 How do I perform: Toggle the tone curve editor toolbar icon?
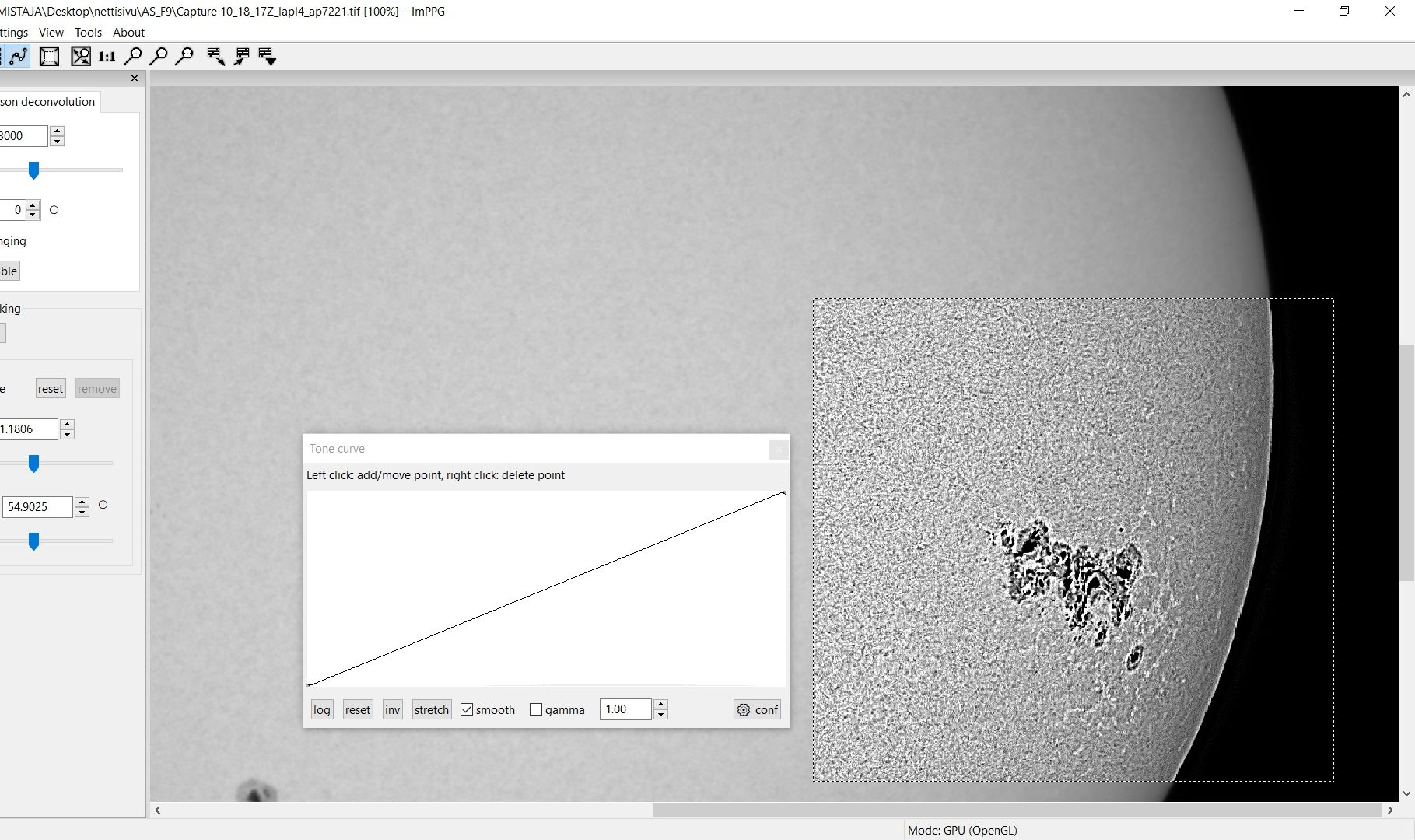[19, 56]
